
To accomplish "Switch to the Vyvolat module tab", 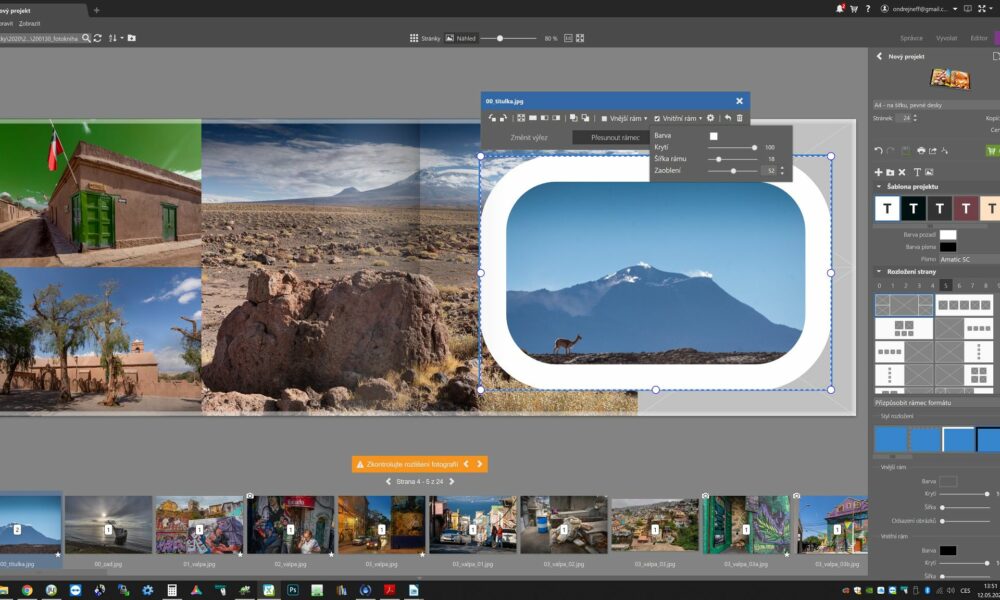I will pos(946,38).
